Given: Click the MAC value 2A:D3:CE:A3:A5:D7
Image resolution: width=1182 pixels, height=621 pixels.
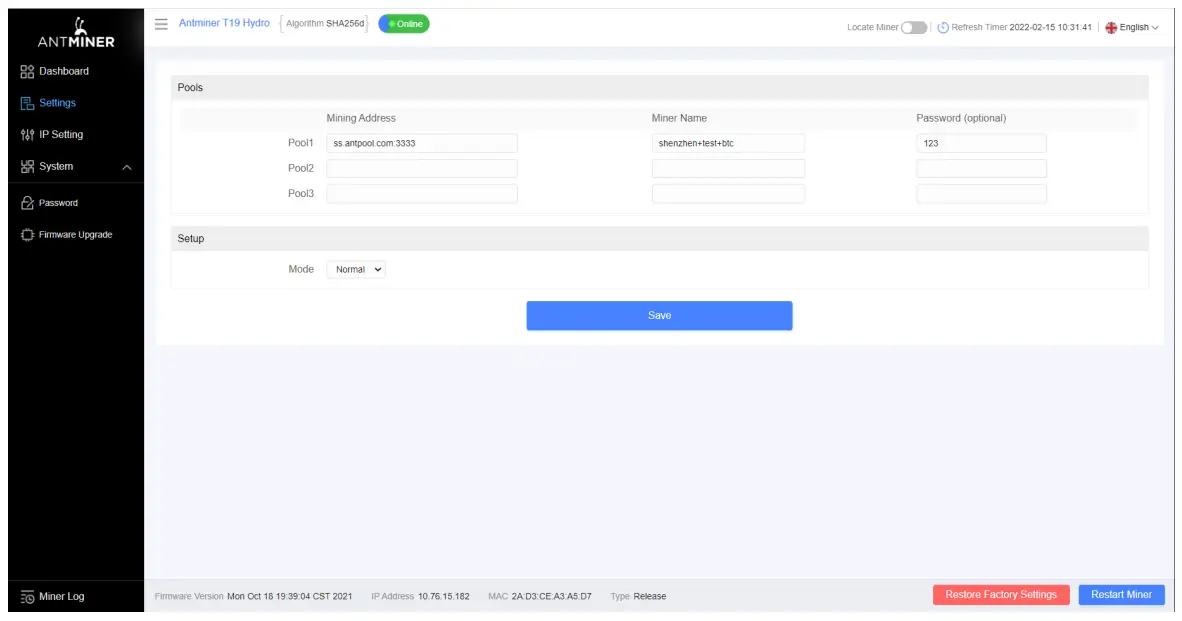Looking at the screenshot, I should pos(551,596).
